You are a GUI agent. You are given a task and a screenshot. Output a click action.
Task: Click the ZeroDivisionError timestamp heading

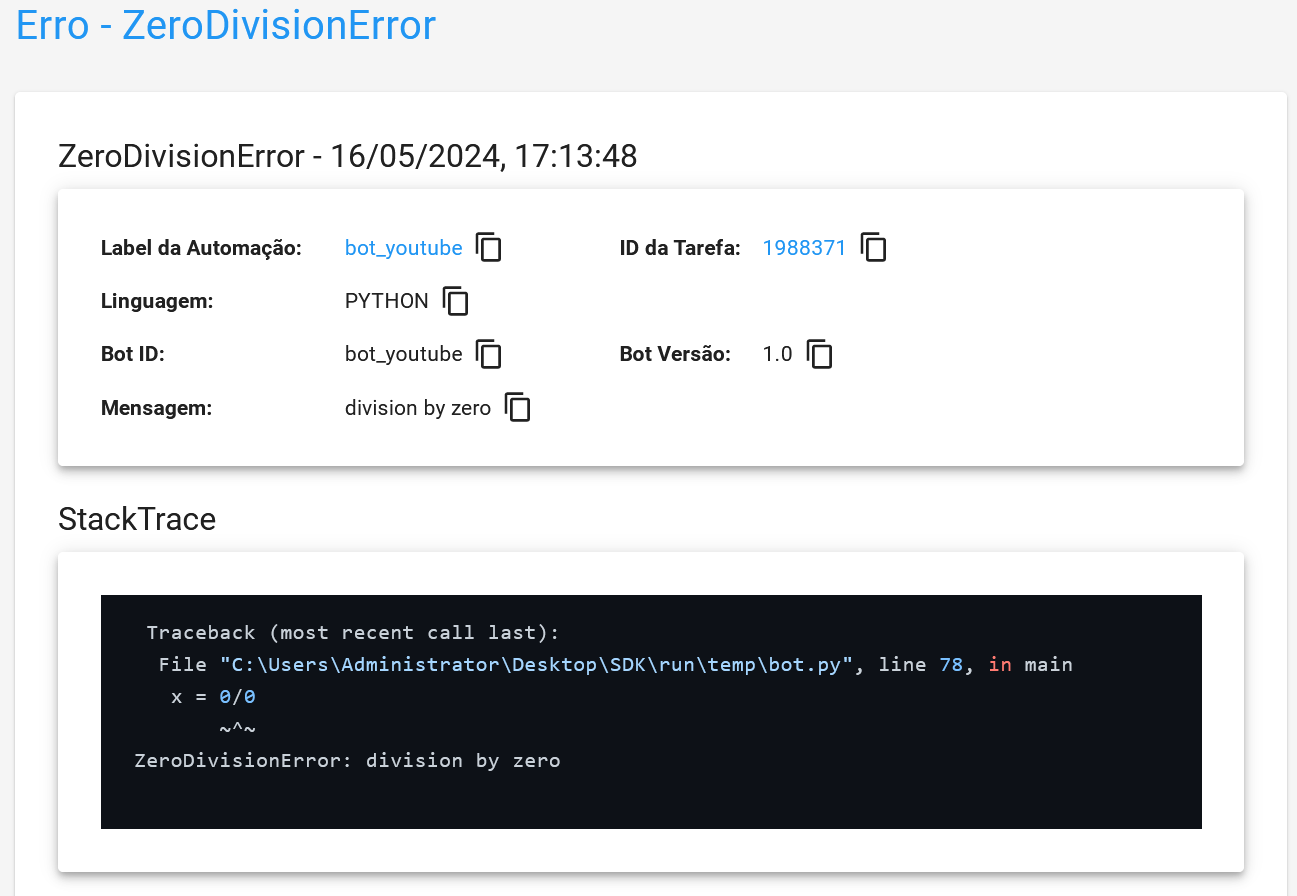[x=347, y=156]
